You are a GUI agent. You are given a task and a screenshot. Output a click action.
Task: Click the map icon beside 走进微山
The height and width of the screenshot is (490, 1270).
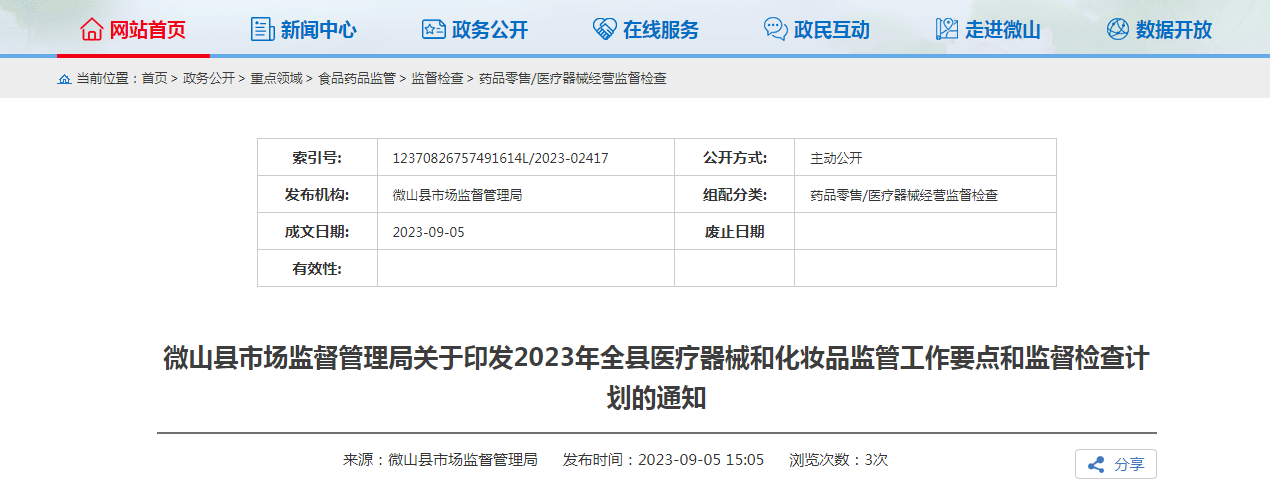coord(946,29)
